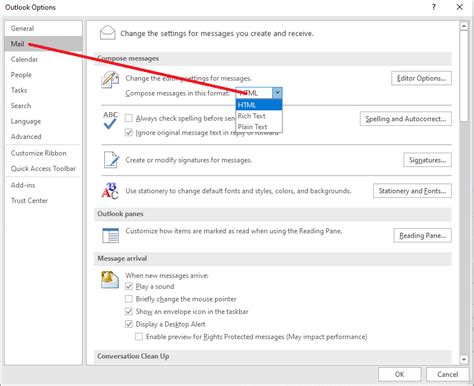Screen dimensions: 474x386
Task: Confirm the settings with the OK button
Action: (x=400, y=374)
